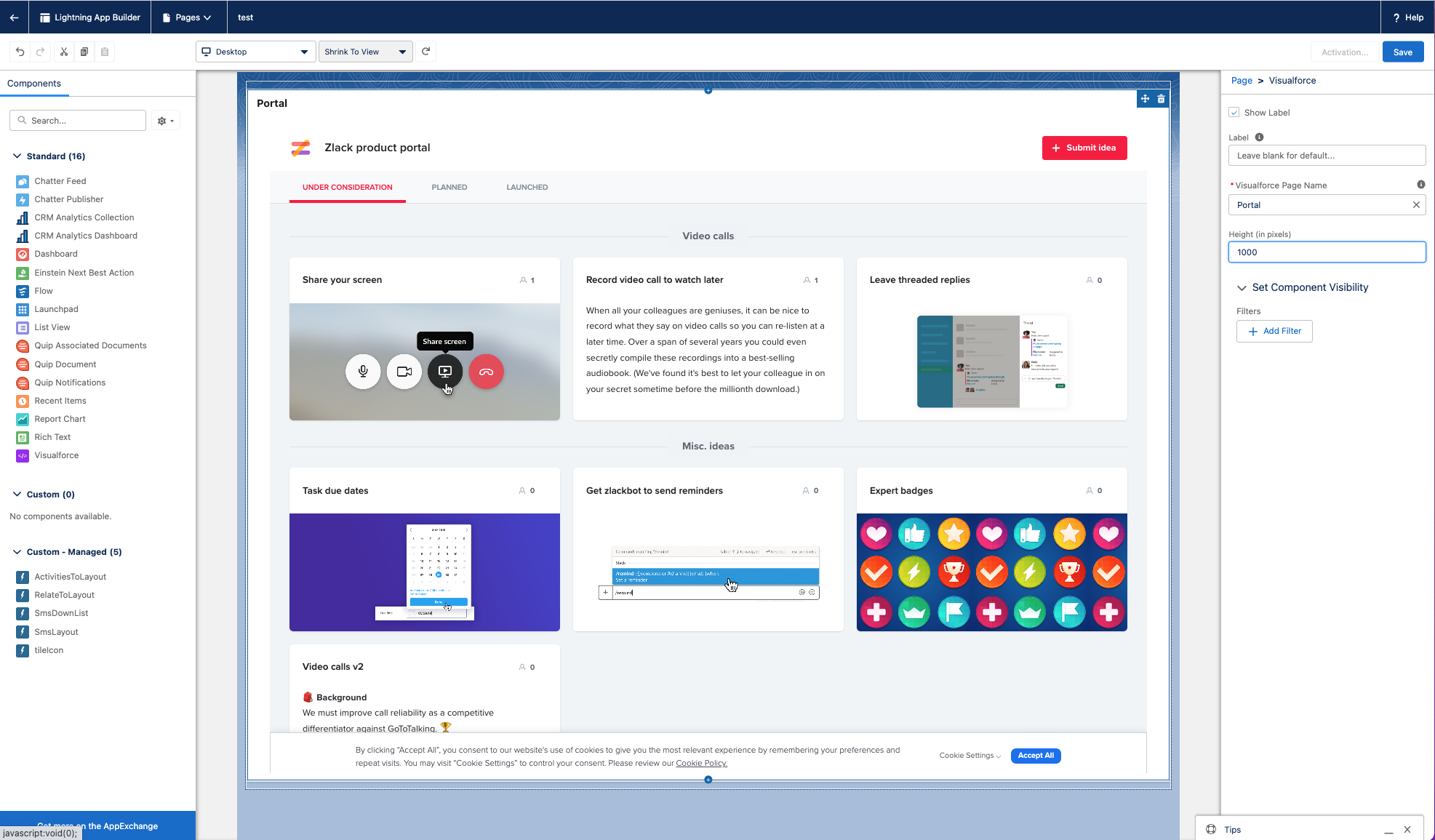Click the red hang-up call button
This screenshot has height=840, width=1435.
click(487, 372)
